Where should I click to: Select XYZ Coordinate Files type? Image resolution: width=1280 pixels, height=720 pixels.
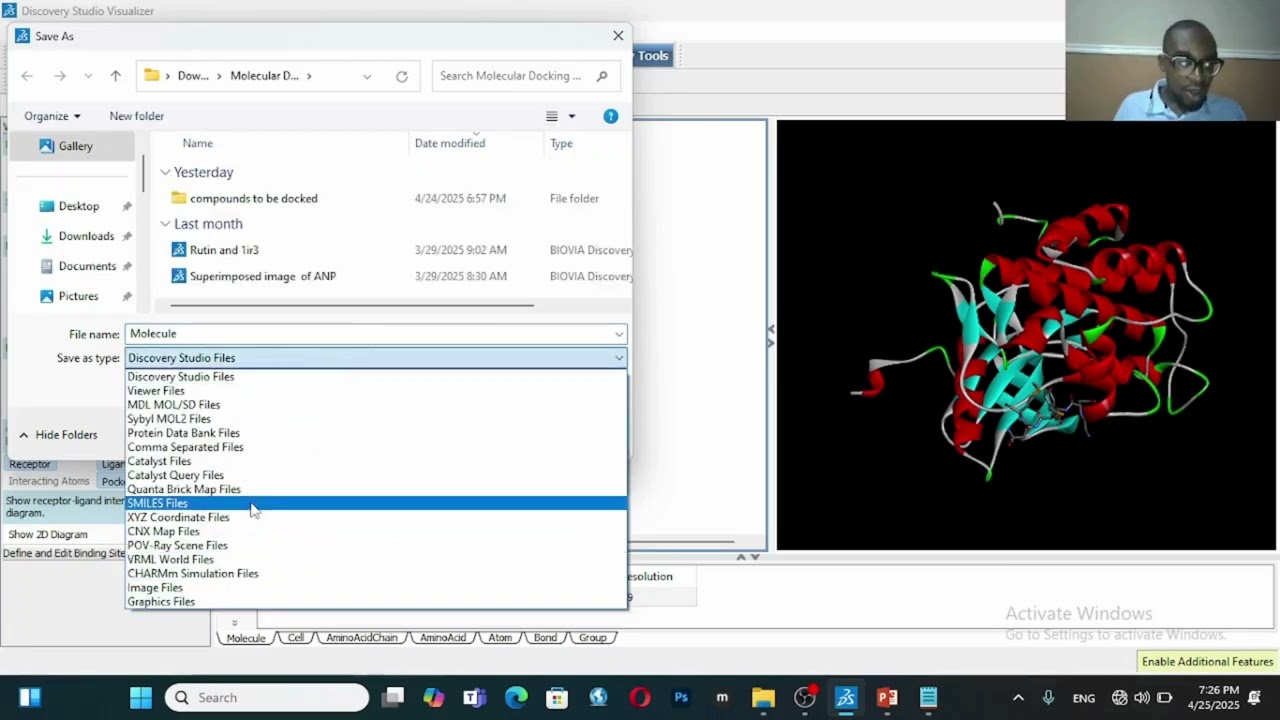376,517
